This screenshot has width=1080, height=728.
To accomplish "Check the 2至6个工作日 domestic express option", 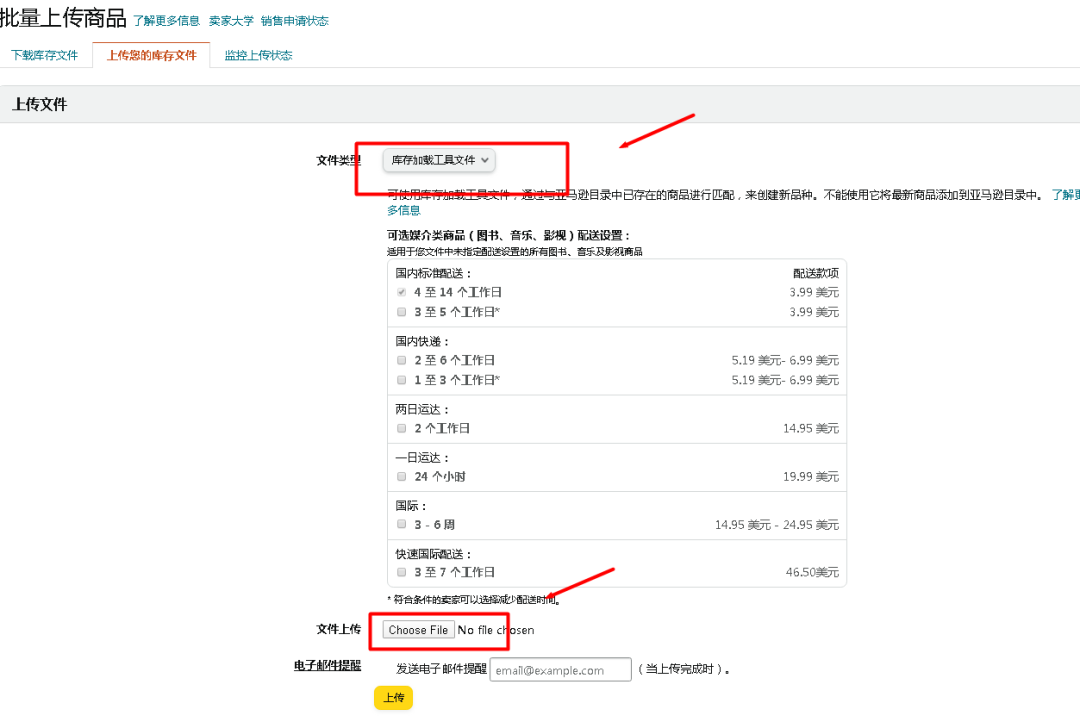I will tap(401, 360).
